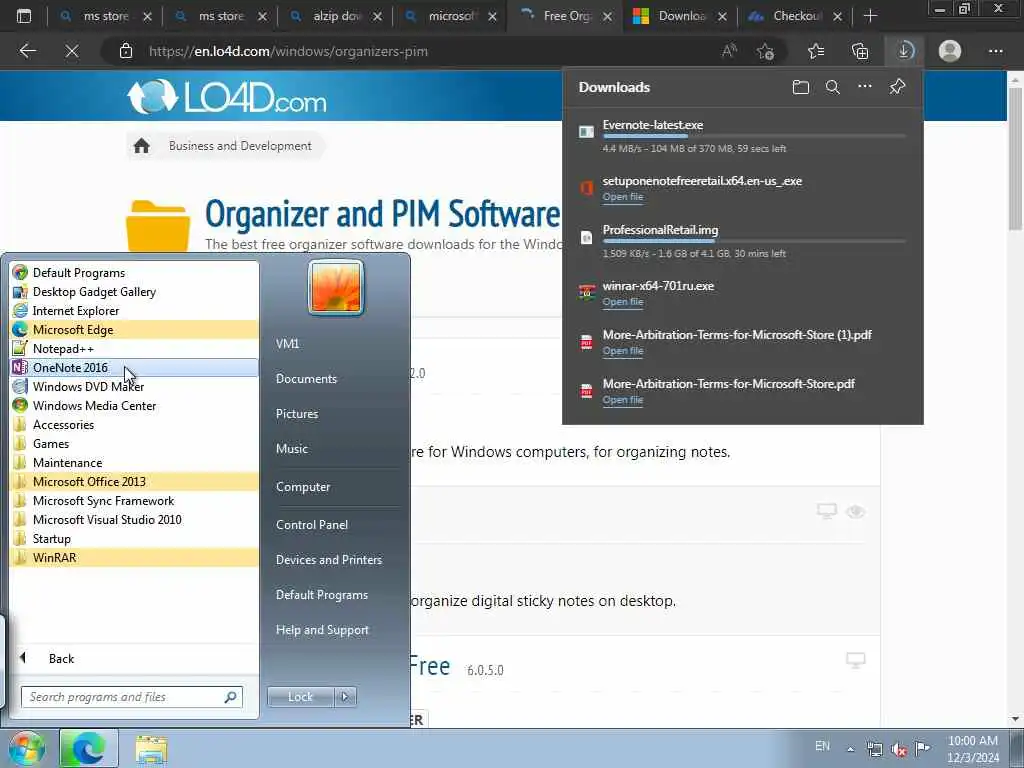Expand the Accessories folder
Screen dimensions: 1024x768
[135, 424]
